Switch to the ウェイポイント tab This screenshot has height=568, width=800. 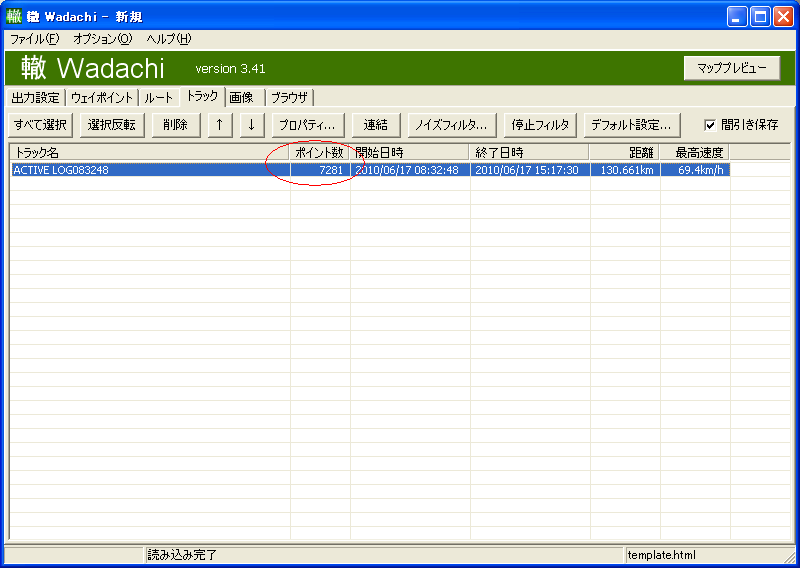click(x=102, y=97)
